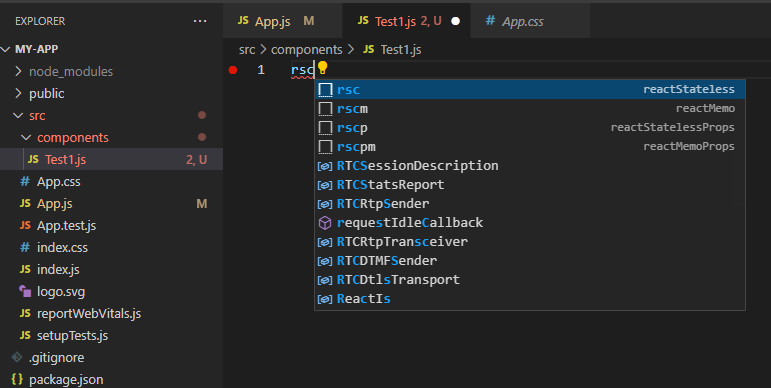Image resolution: width=771 pixels, height=388 pixels.
Task: Select the rscpm reactMemoProps suggestion
Action: pos(530,147)
